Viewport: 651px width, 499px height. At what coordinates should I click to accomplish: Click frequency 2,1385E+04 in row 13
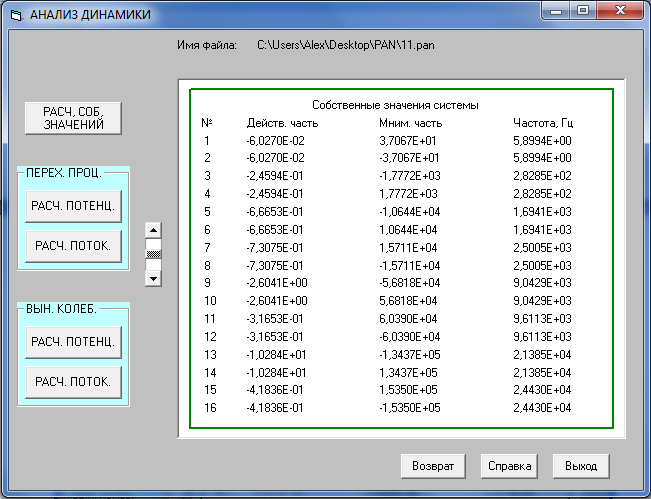tap(542, 355)
